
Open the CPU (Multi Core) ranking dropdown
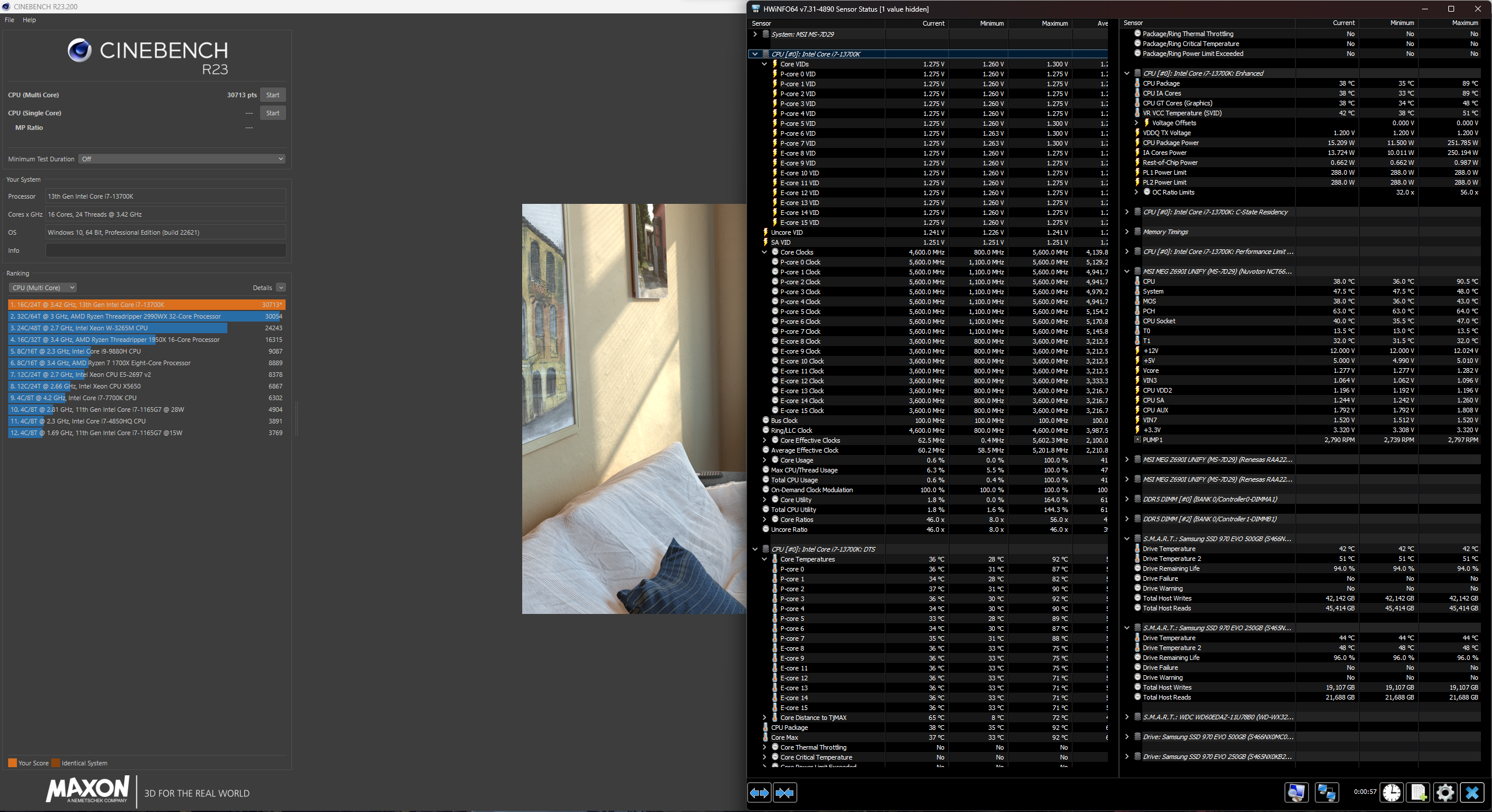[43, 288]
